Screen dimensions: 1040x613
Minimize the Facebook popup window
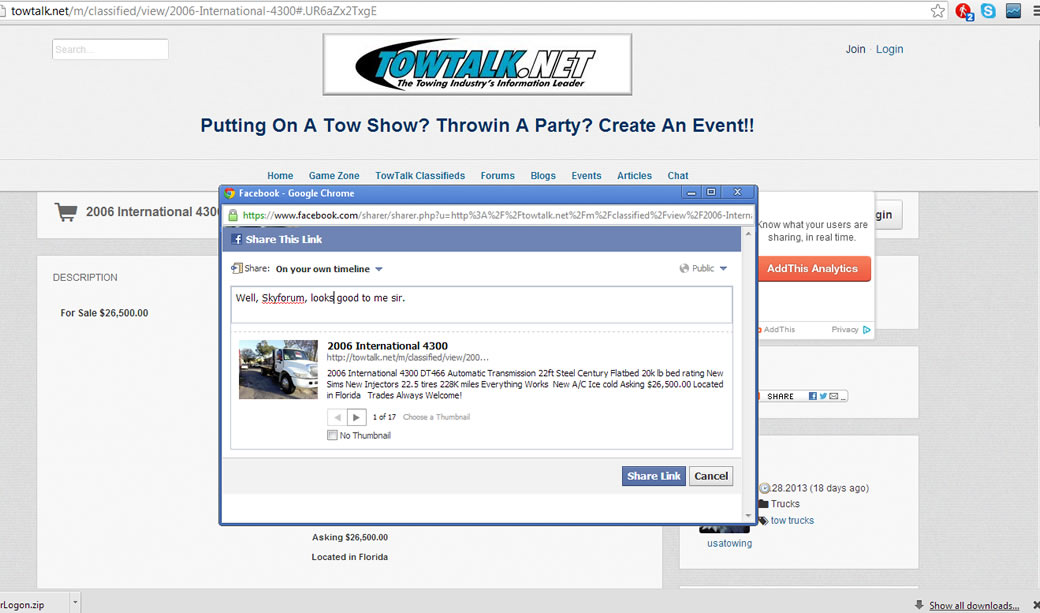691,192
